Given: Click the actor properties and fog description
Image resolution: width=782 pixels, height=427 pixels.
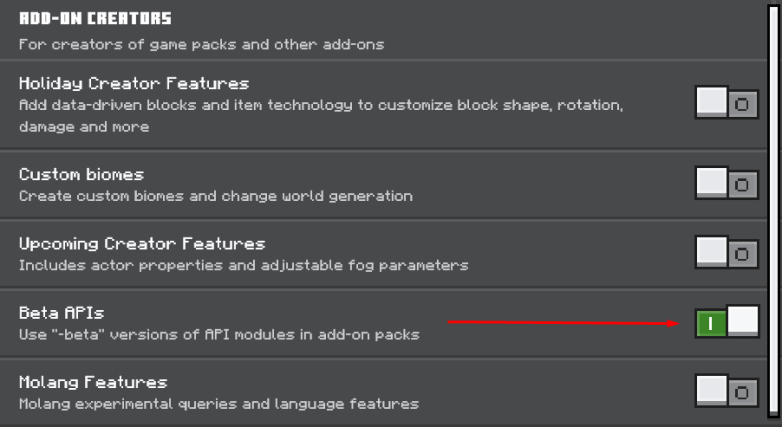Looking at the screenshot, I should point(243,265).
